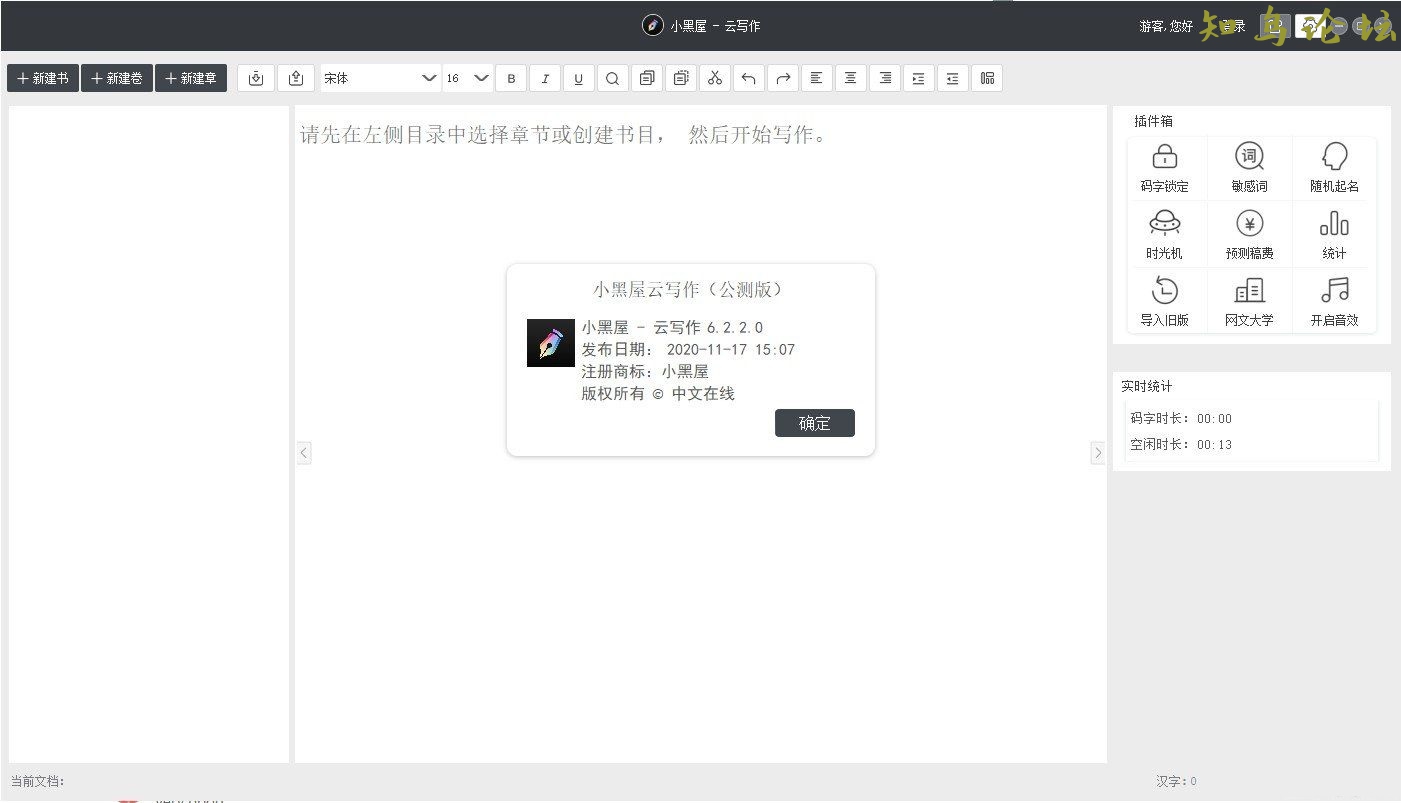
Task: Click the 发布日期 2020-11-17 15:07 line
Action: click(688, 350)
